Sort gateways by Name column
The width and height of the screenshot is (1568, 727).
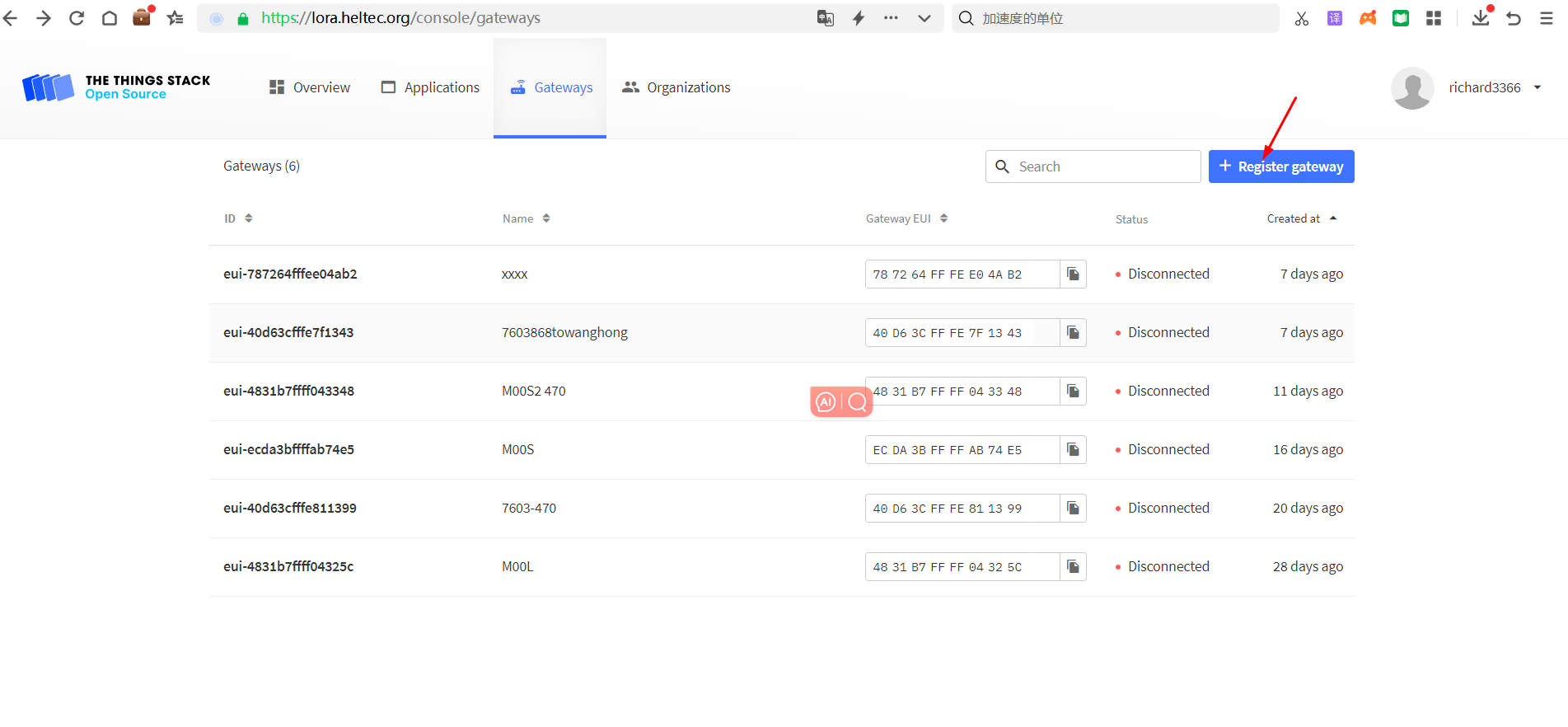pos(526,218)
